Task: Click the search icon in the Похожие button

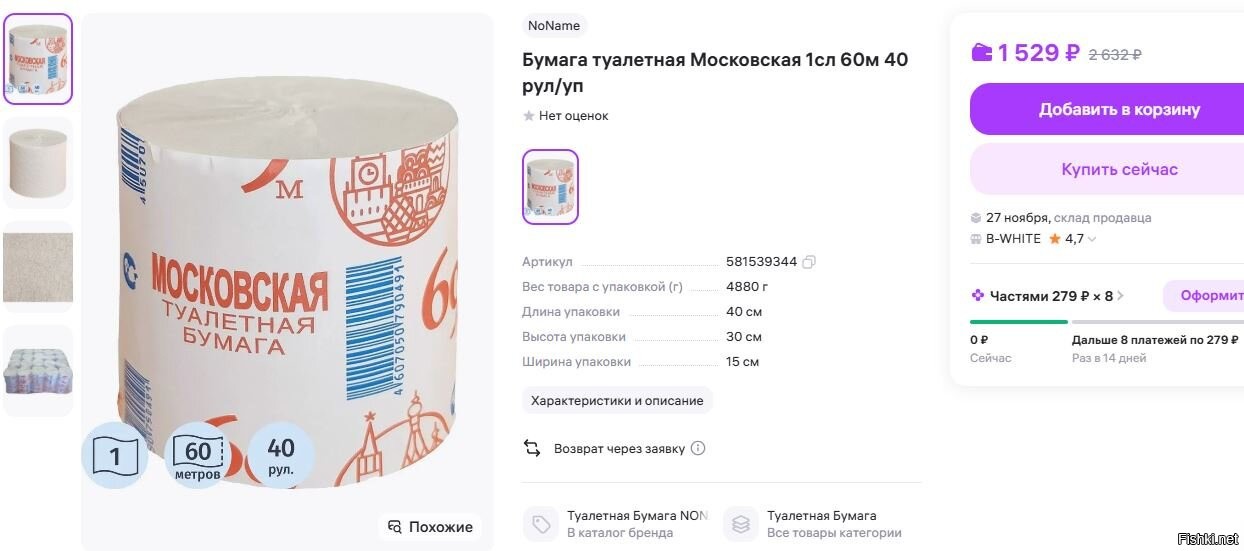Action: click(395, 527)
